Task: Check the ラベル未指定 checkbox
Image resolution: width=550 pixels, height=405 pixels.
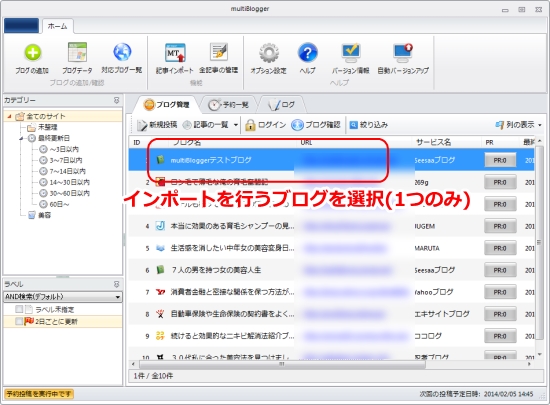Action: [19, 309]
